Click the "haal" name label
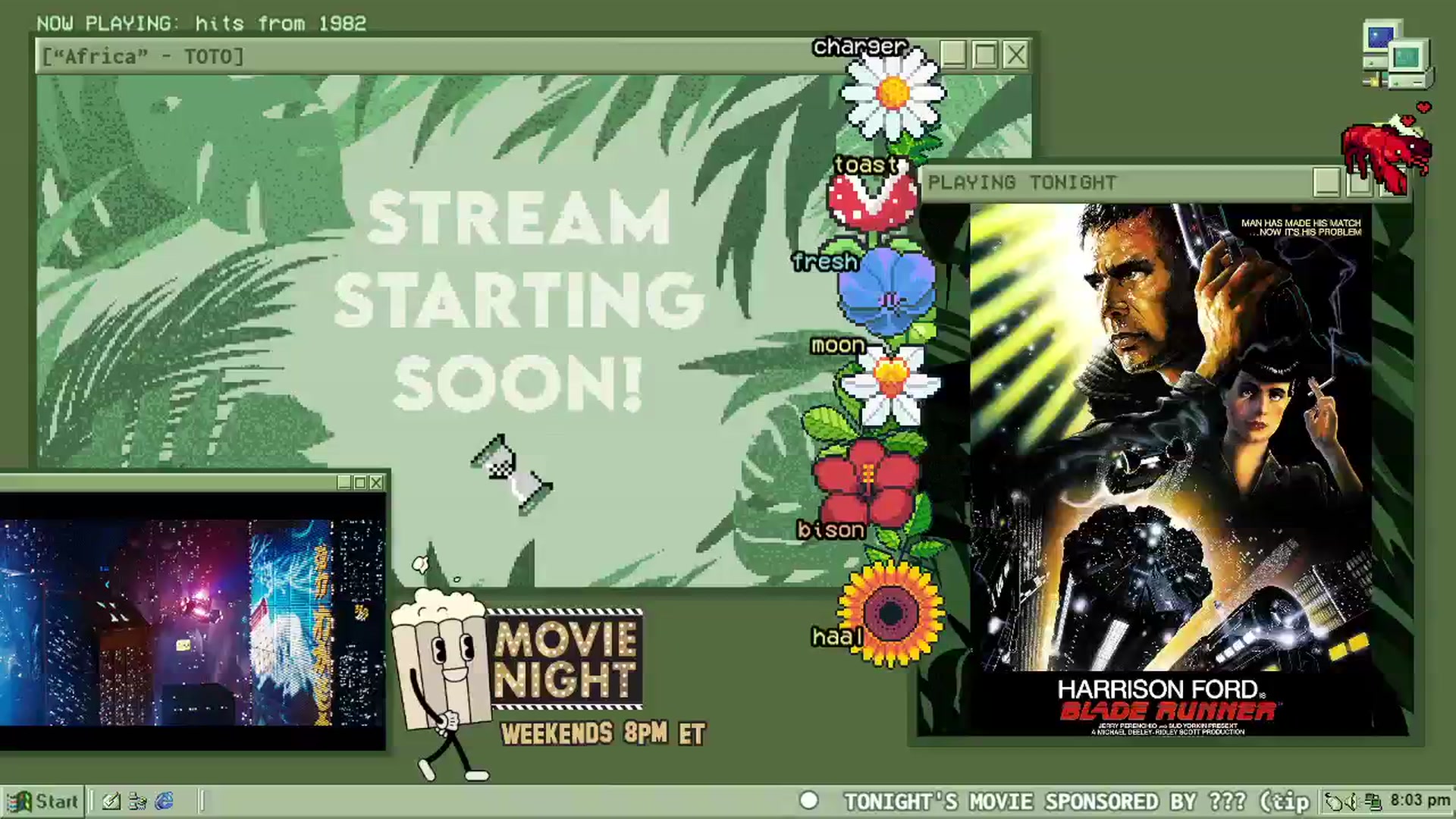The image size is (1456, 819). [x=837, y=637]
